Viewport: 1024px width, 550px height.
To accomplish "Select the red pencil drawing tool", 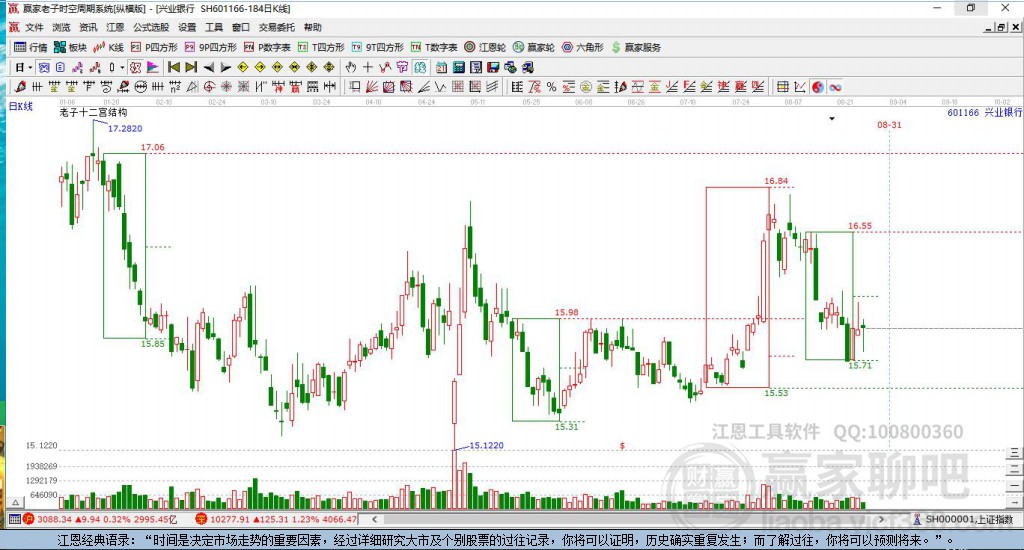I will (x=20, y=87).
